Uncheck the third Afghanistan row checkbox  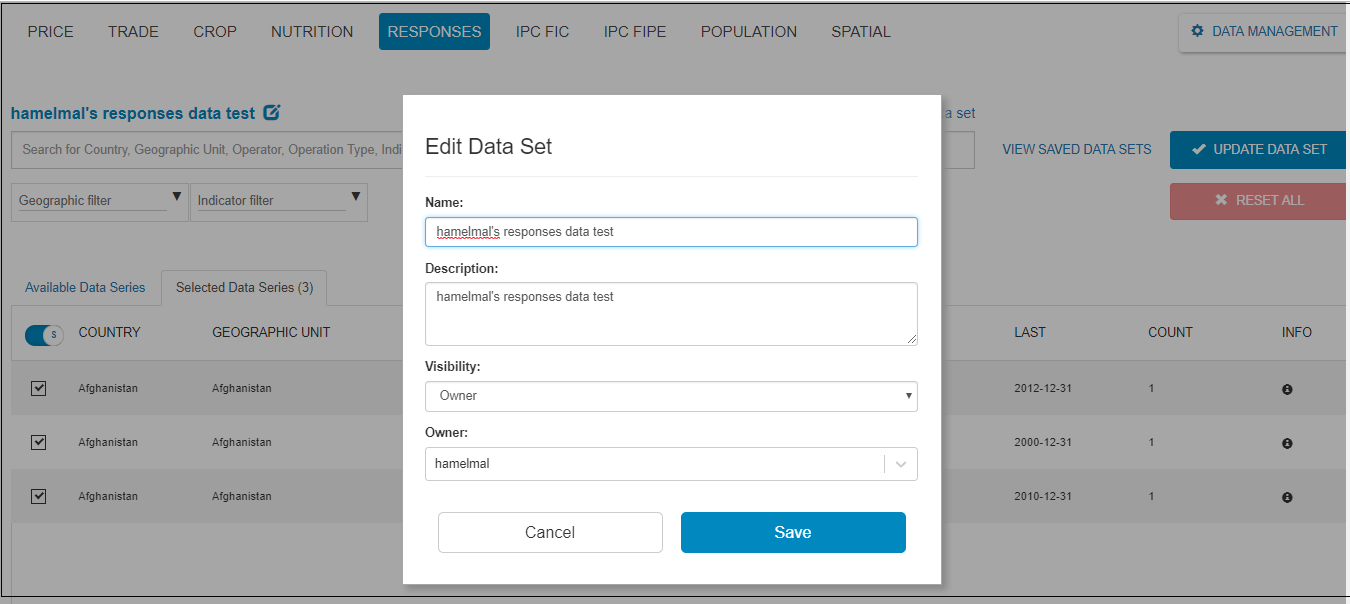coord(39,496)
